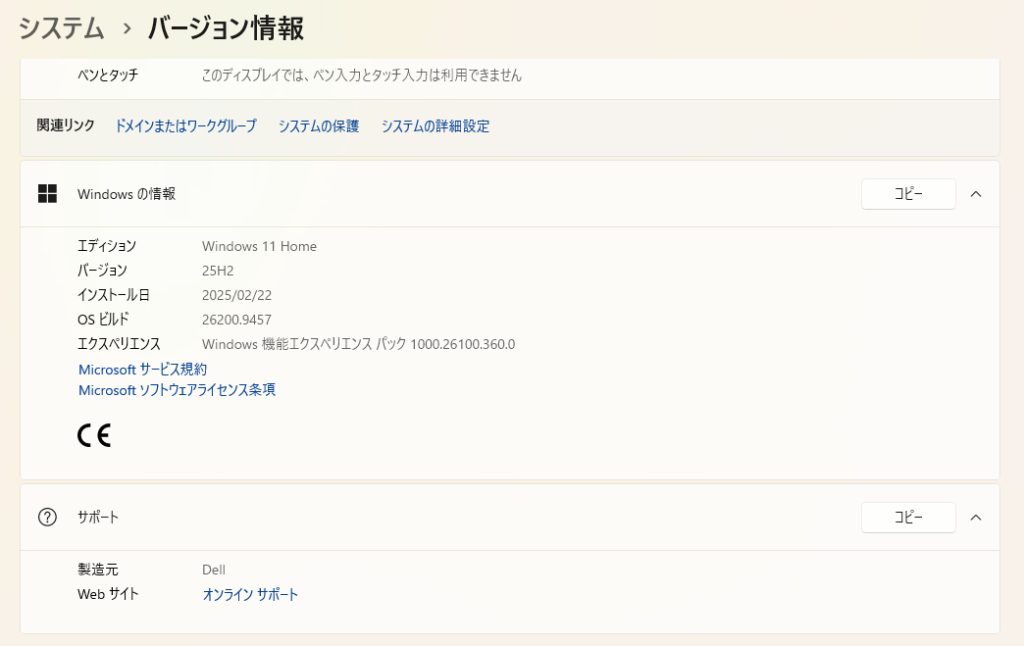Open ドメインまたはワークグループ link
This screenshot has height=646, width=1024.
pyautogui.click(x=186, y=126)
